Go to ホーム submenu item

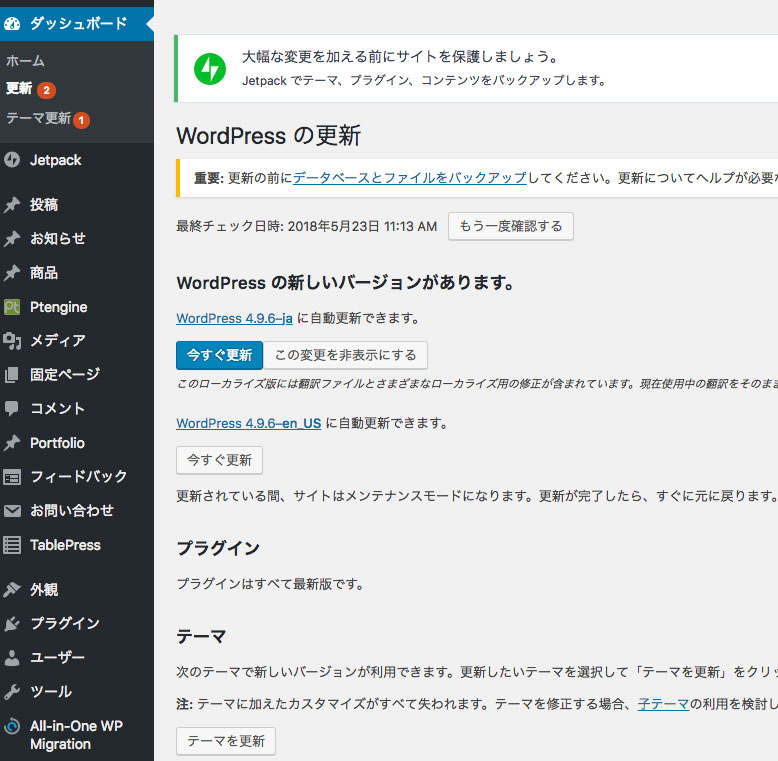click(x=25, y=61)
